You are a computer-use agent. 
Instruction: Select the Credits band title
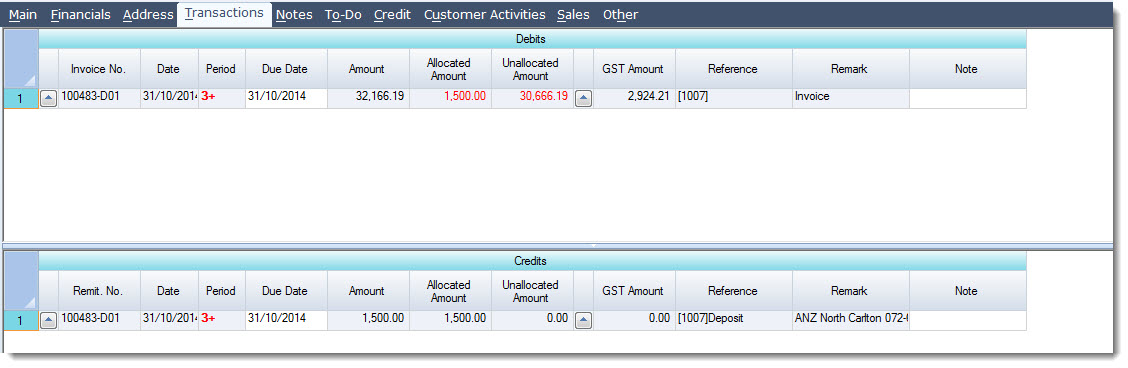click(532, 262)
